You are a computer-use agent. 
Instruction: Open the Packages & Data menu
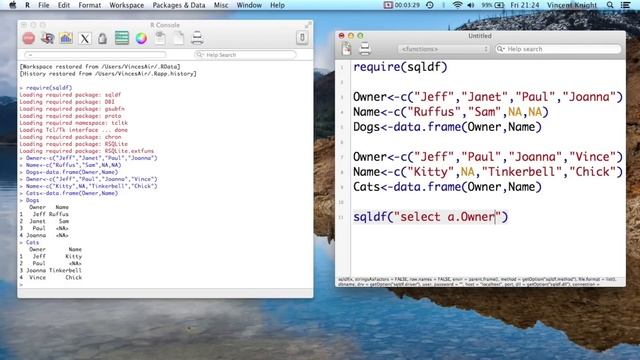click(179, 5)
